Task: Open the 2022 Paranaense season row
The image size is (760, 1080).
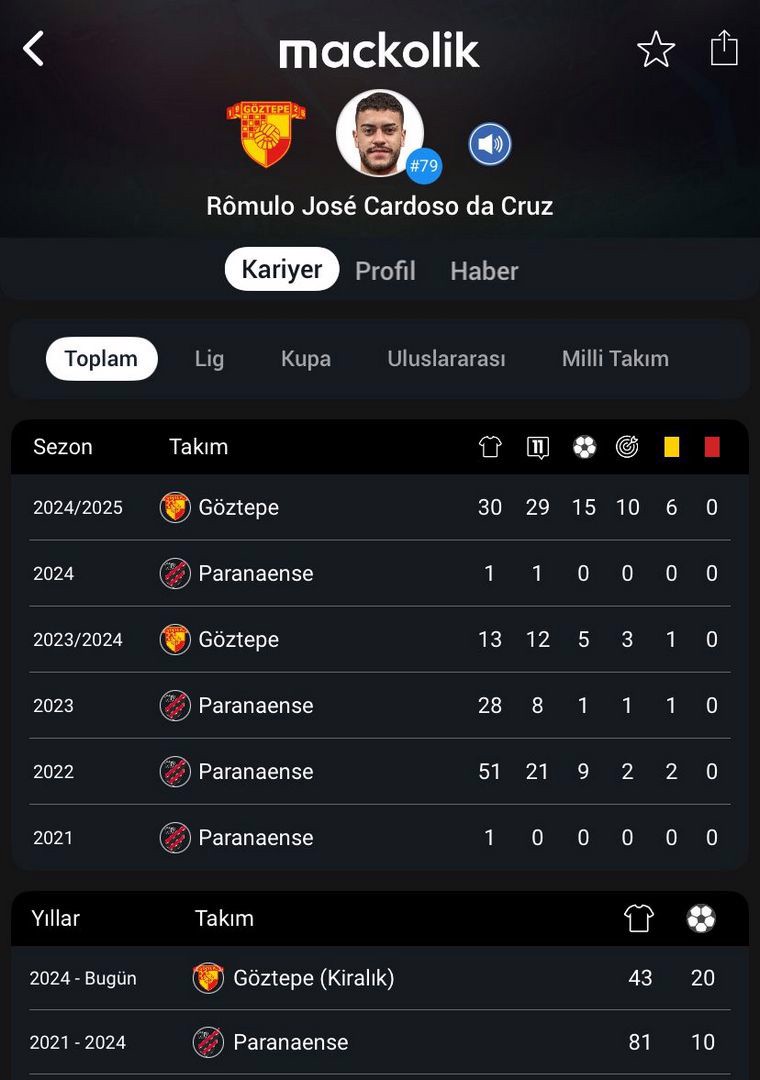Action: pos(380,771)
